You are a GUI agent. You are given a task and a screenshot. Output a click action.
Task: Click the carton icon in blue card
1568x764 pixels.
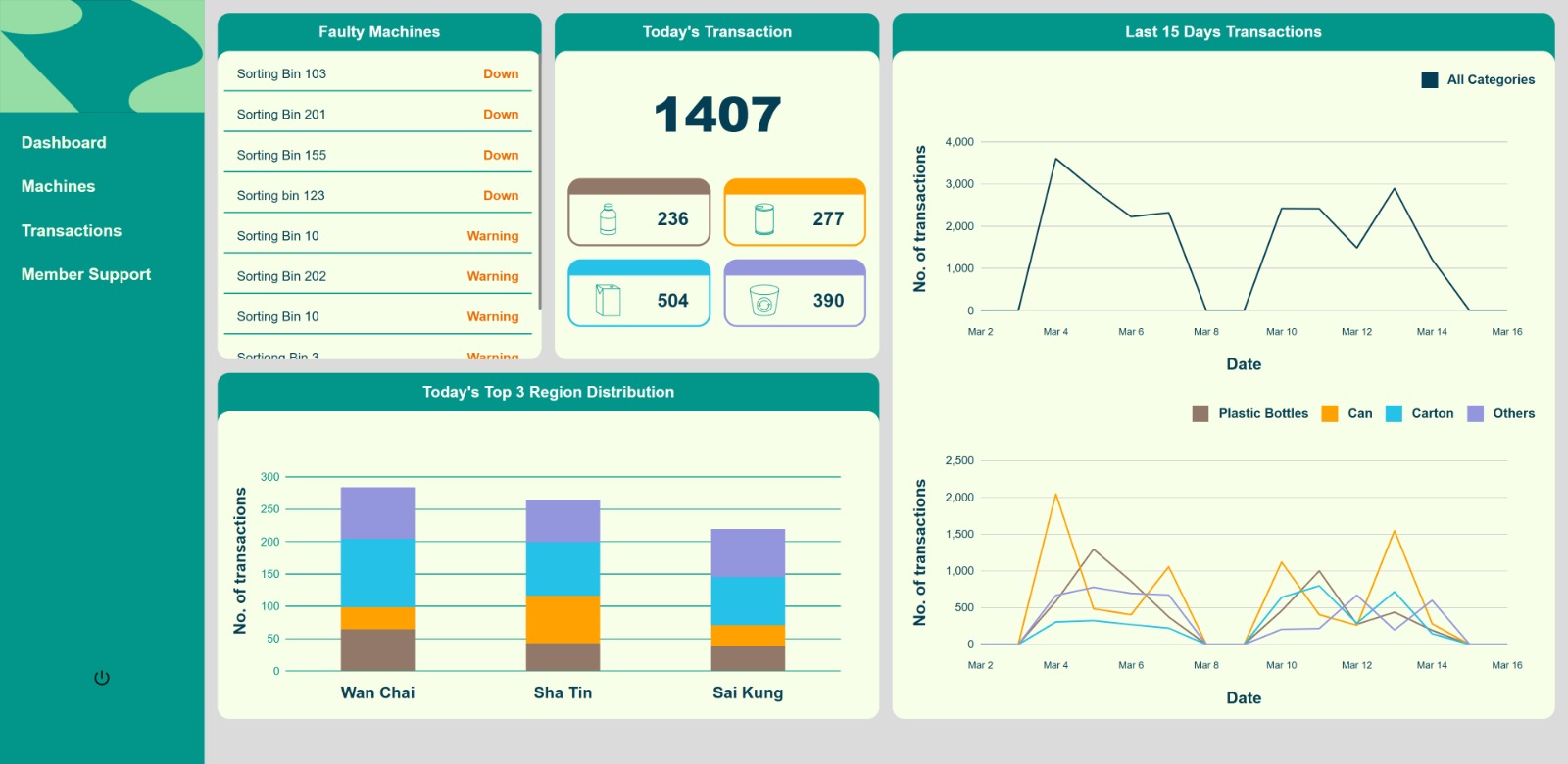tap(608, 300)
